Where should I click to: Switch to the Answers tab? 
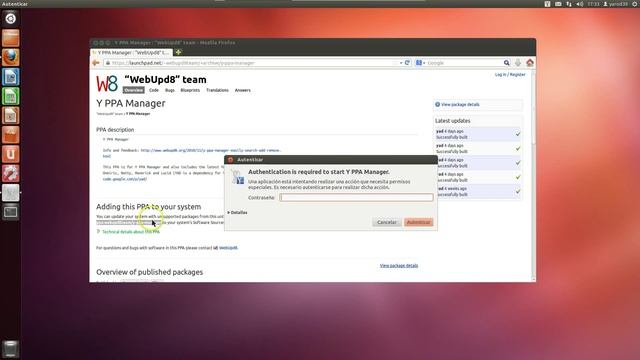click(x=242, y=90)
